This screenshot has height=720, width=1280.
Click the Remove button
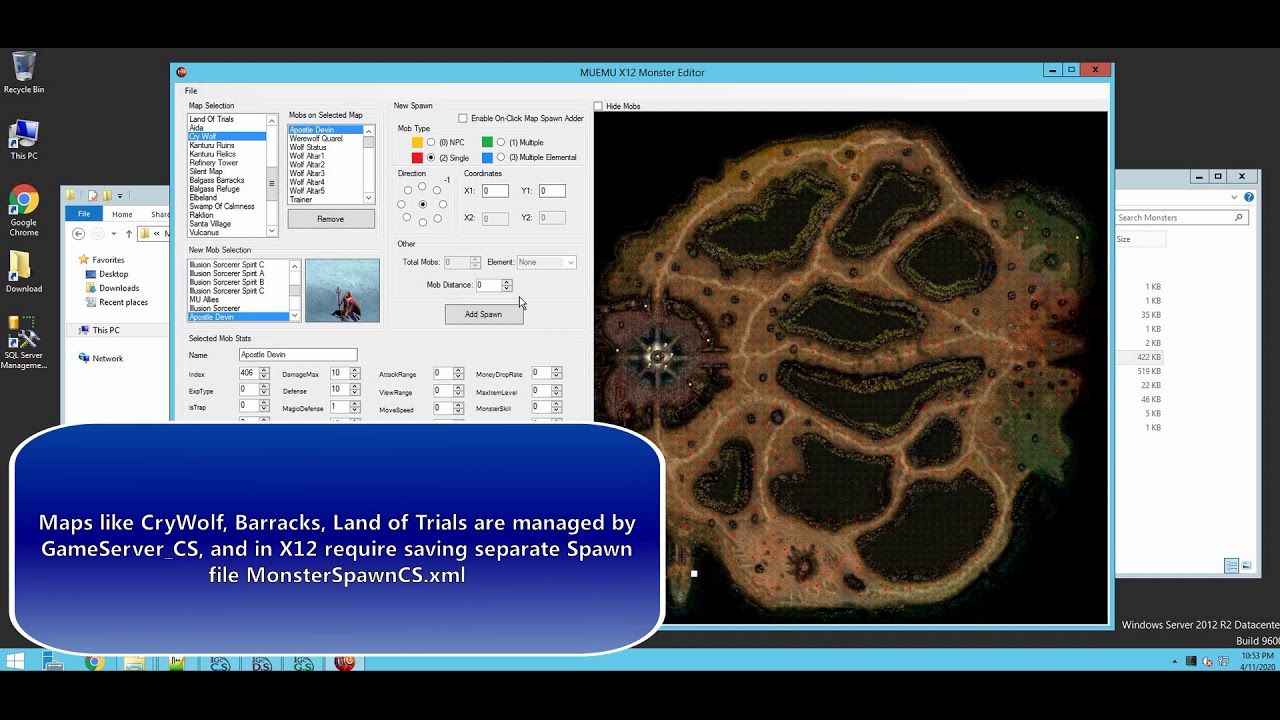[331, 219]
